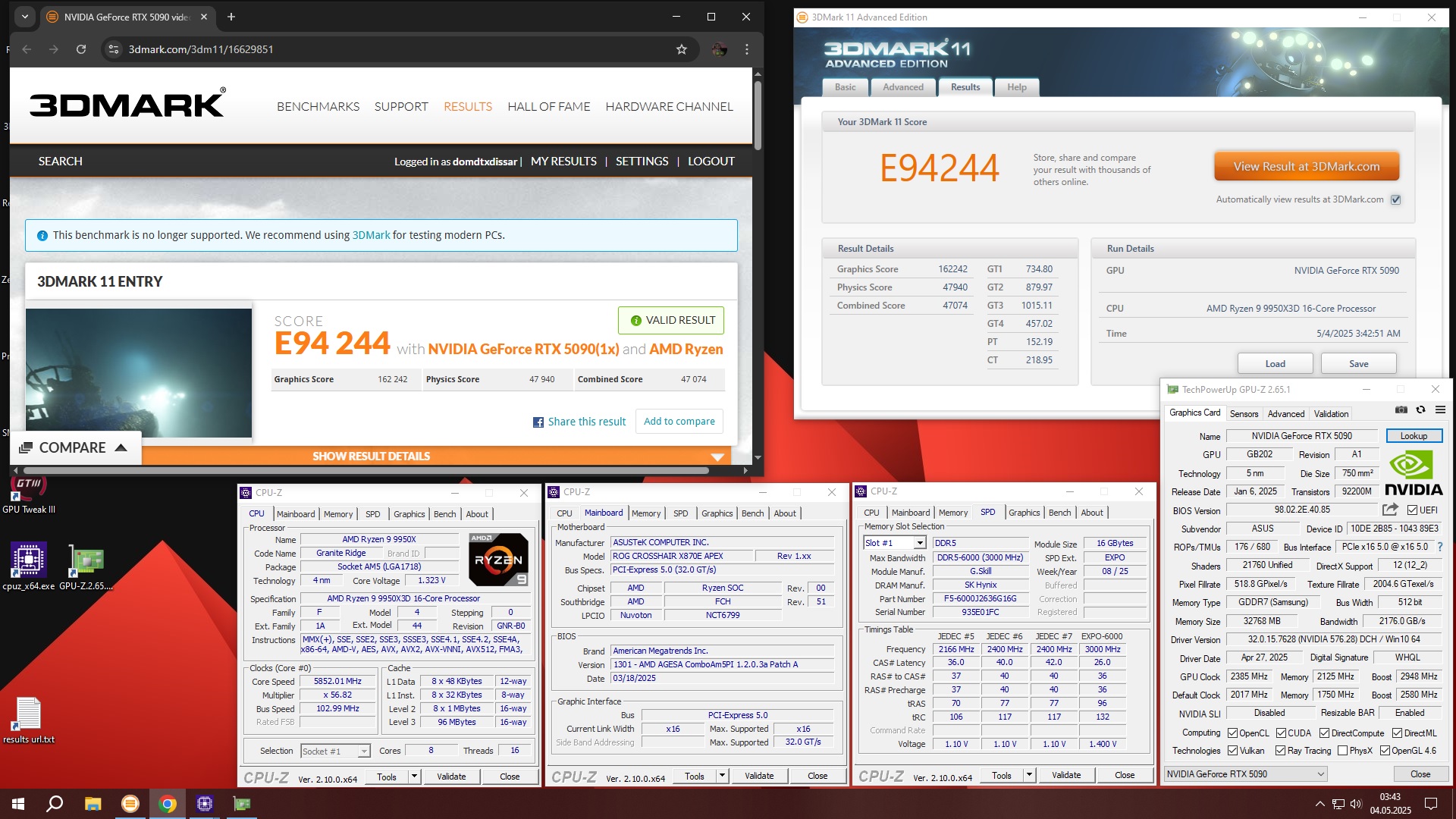Click the deep-sea benchmark thumbnail image

(x=139, y=372)
